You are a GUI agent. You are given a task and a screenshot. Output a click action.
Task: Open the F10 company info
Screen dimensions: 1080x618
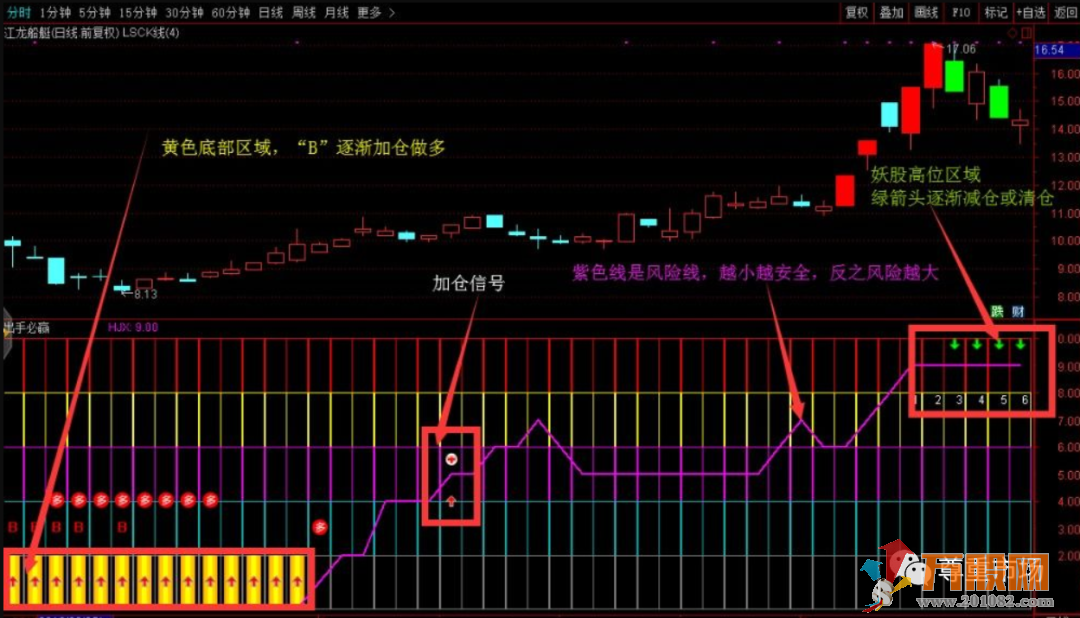coord(961,12)
